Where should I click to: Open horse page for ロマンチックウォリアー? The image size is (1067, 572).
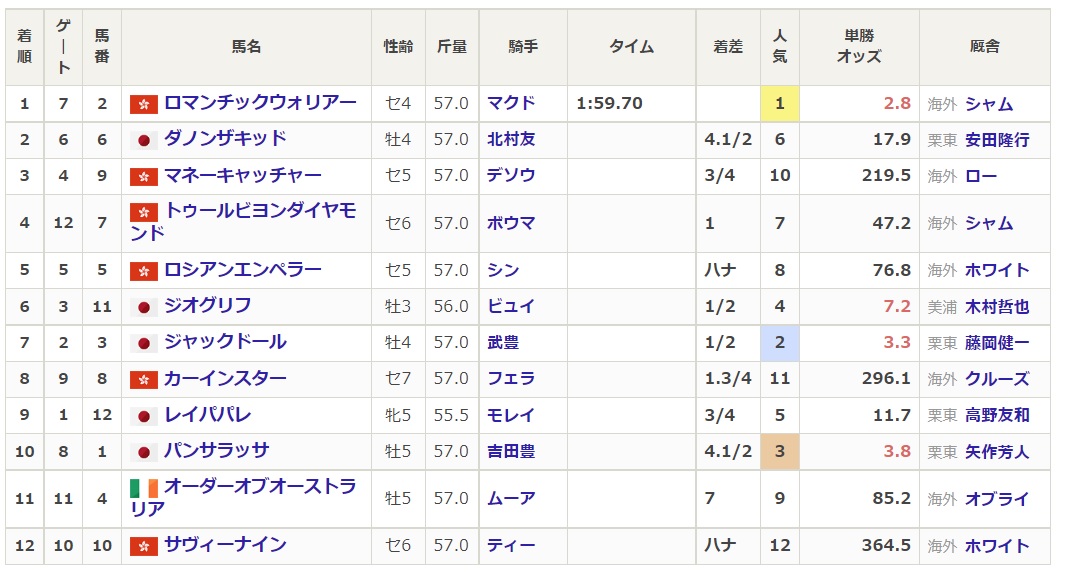(260, 103)
